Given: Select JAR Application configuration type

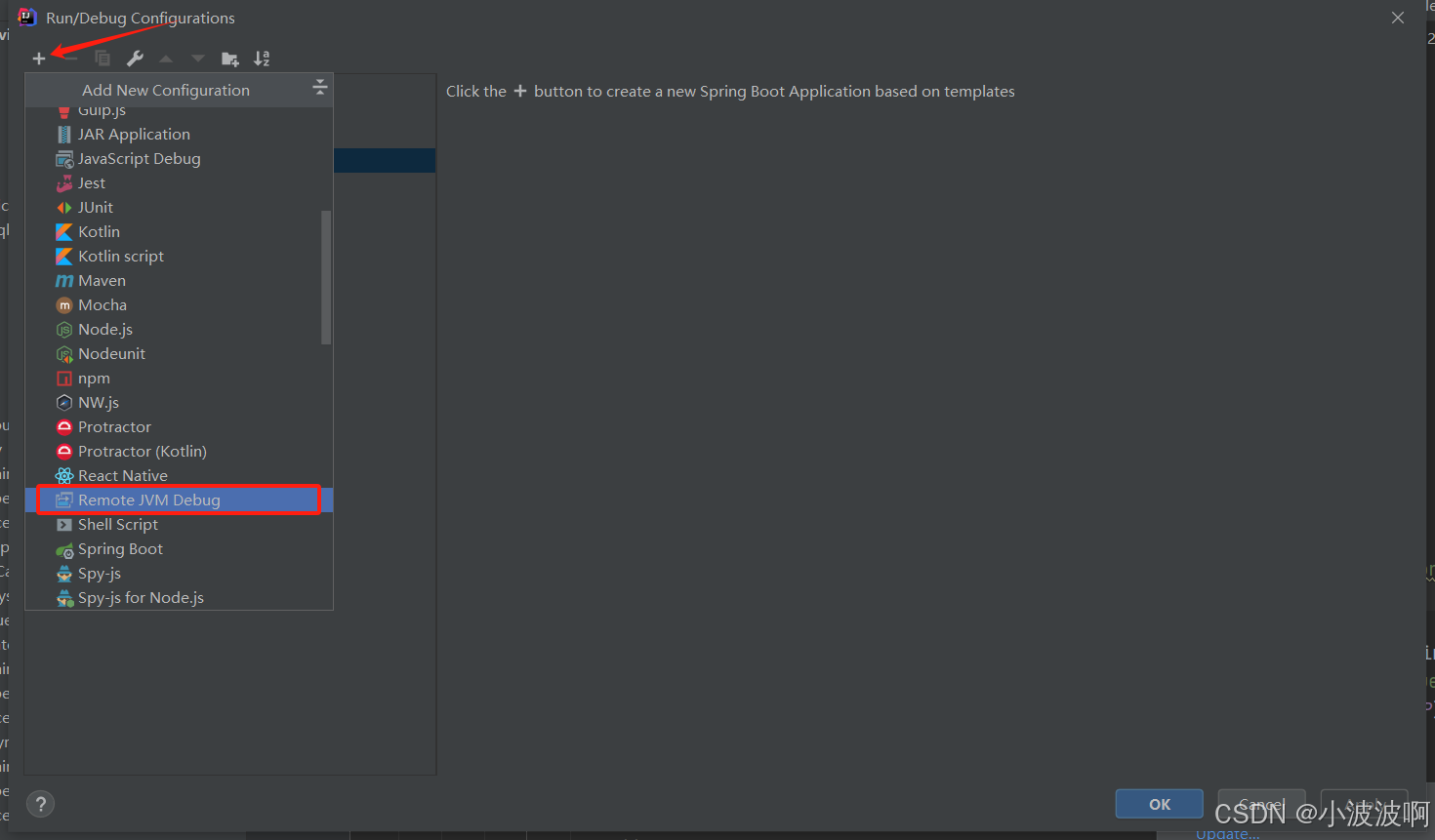Looking at the screenshot, I should [x=179, y=134].
